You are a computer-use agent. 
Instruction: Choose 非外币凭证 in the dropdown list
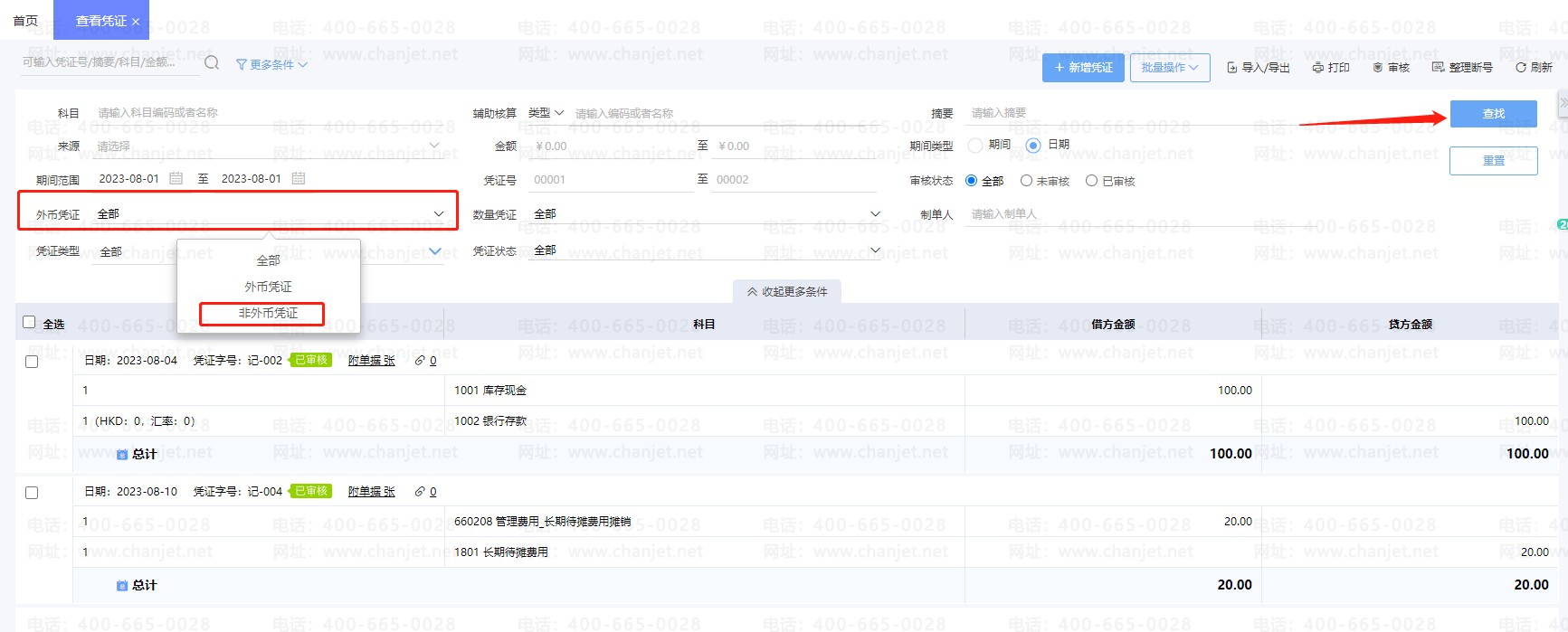tap(269, 313)
